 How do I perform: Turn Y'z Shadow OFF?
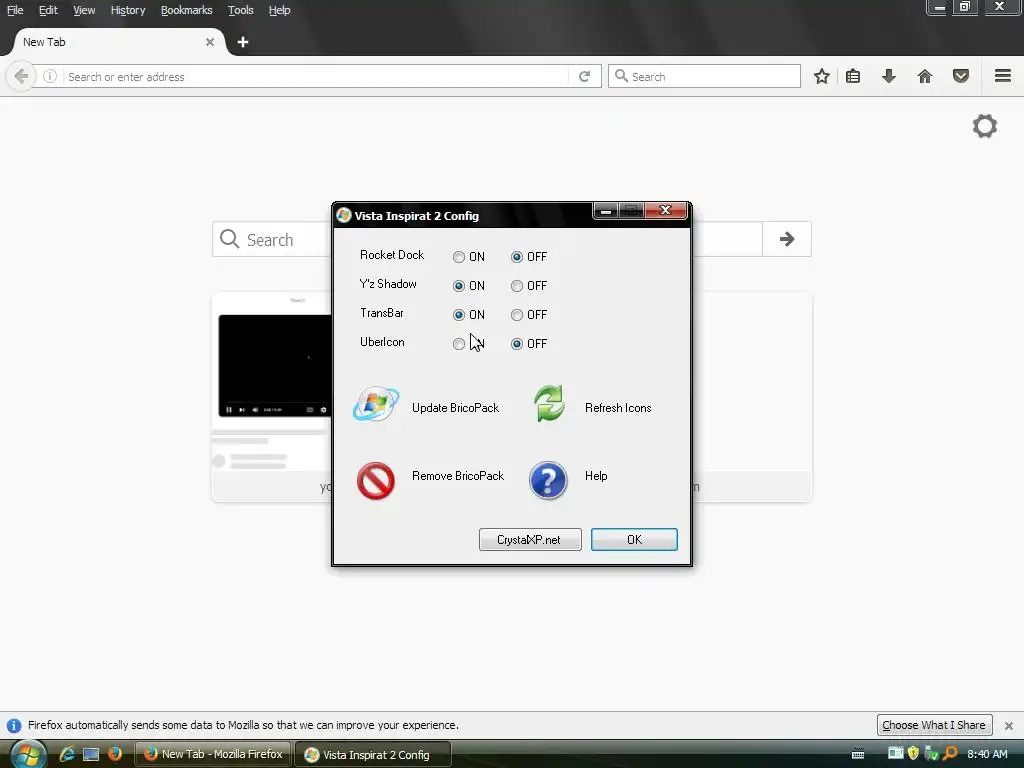pyautogui.click(x=517, y=286)
